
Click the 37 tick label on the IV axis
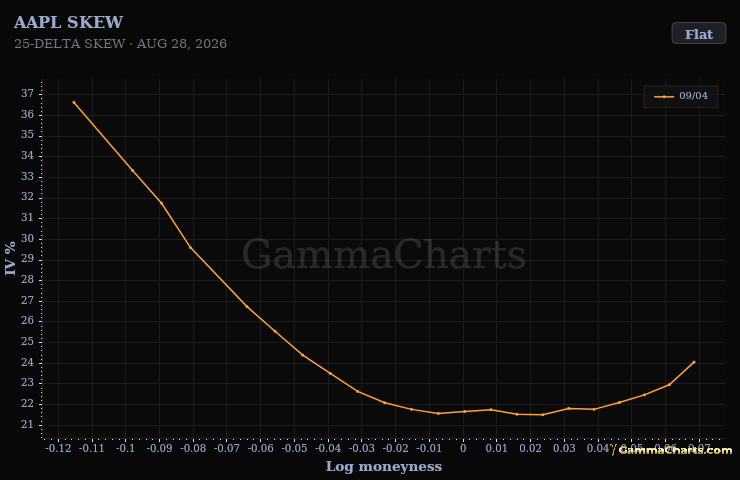27,94
